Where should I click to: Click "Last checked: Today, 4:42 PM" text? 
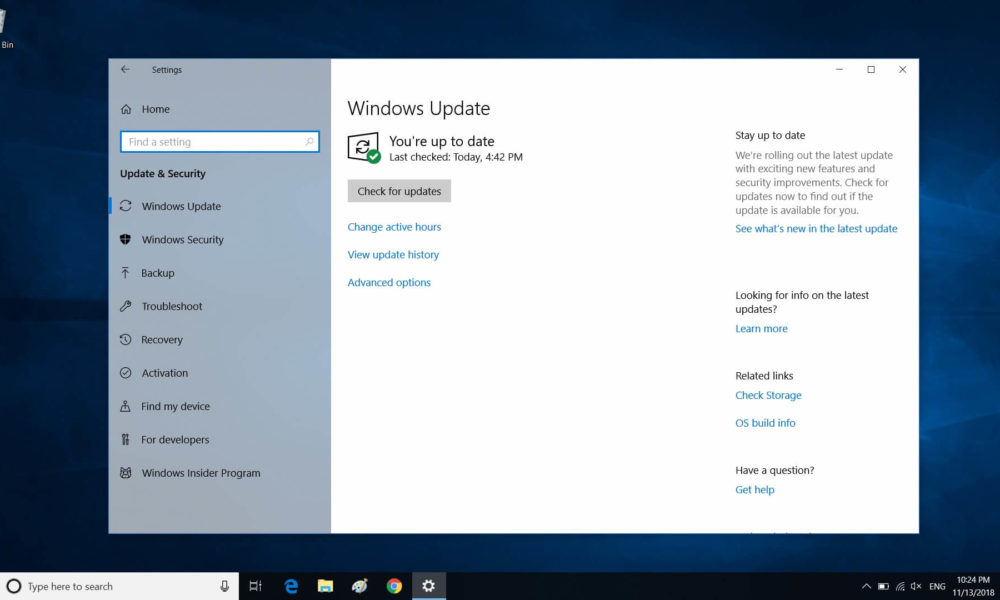[455, 157]
